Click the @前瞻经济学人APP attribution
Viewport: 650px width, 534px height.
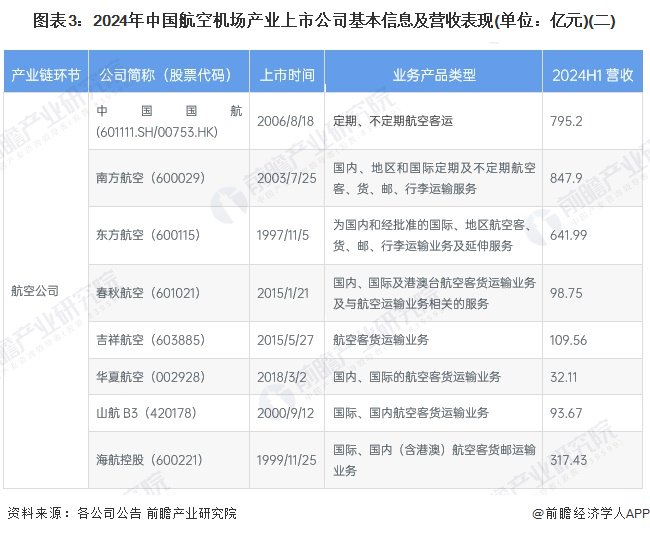click(x=591, y=513)
